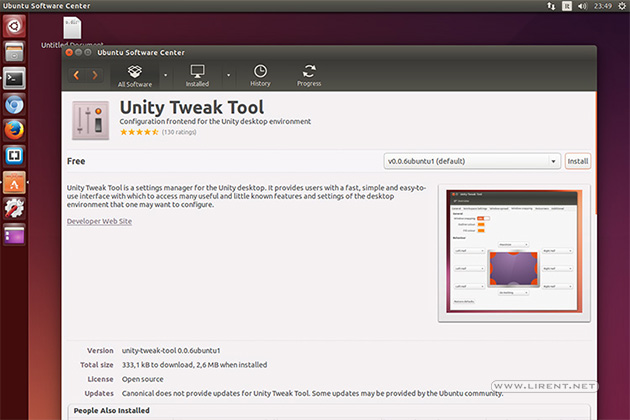Click the network indicator in top panel

[551, 6]
